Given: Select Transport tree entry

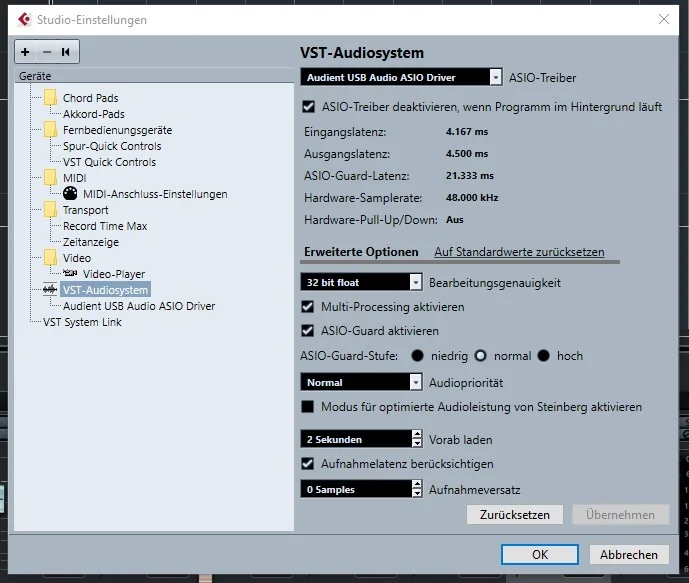Looking at the screenshot, I should point(85,210).
